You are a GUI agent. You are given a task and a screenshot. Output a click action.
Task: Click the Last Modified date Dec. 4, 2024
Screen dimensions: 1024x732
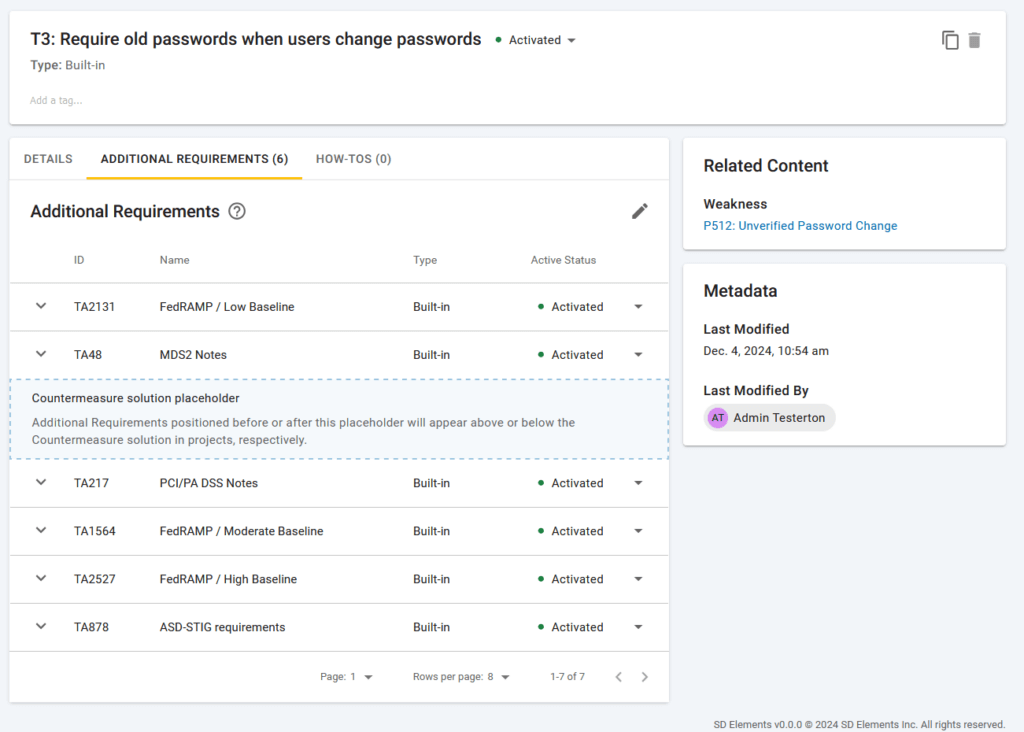[766, 351]
